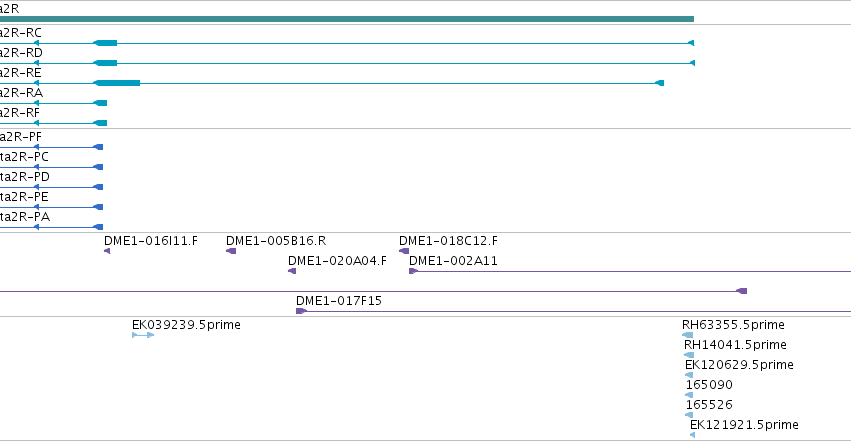Select the 165526 feature label
Image resolution: width=851 pixels, height=441 pixels.
[709, 405]
